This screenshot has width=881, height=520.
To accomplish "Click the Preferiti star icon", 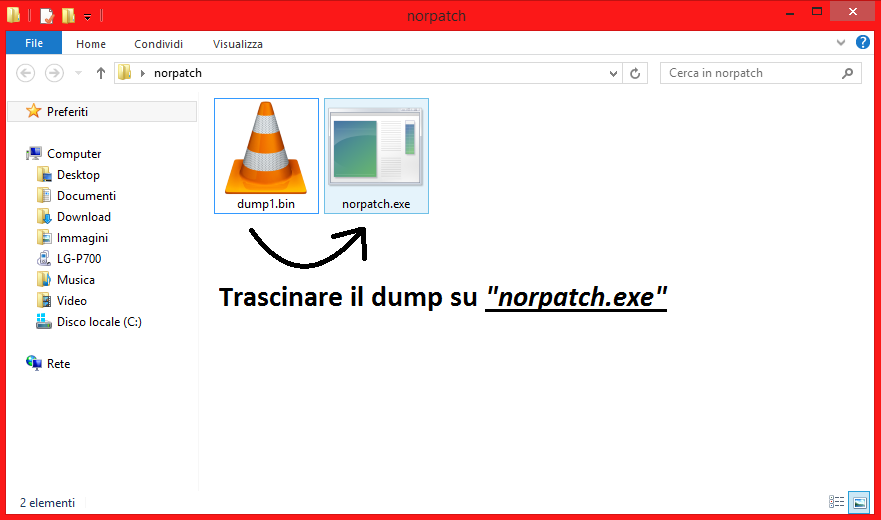I will (x=34, y=111).
